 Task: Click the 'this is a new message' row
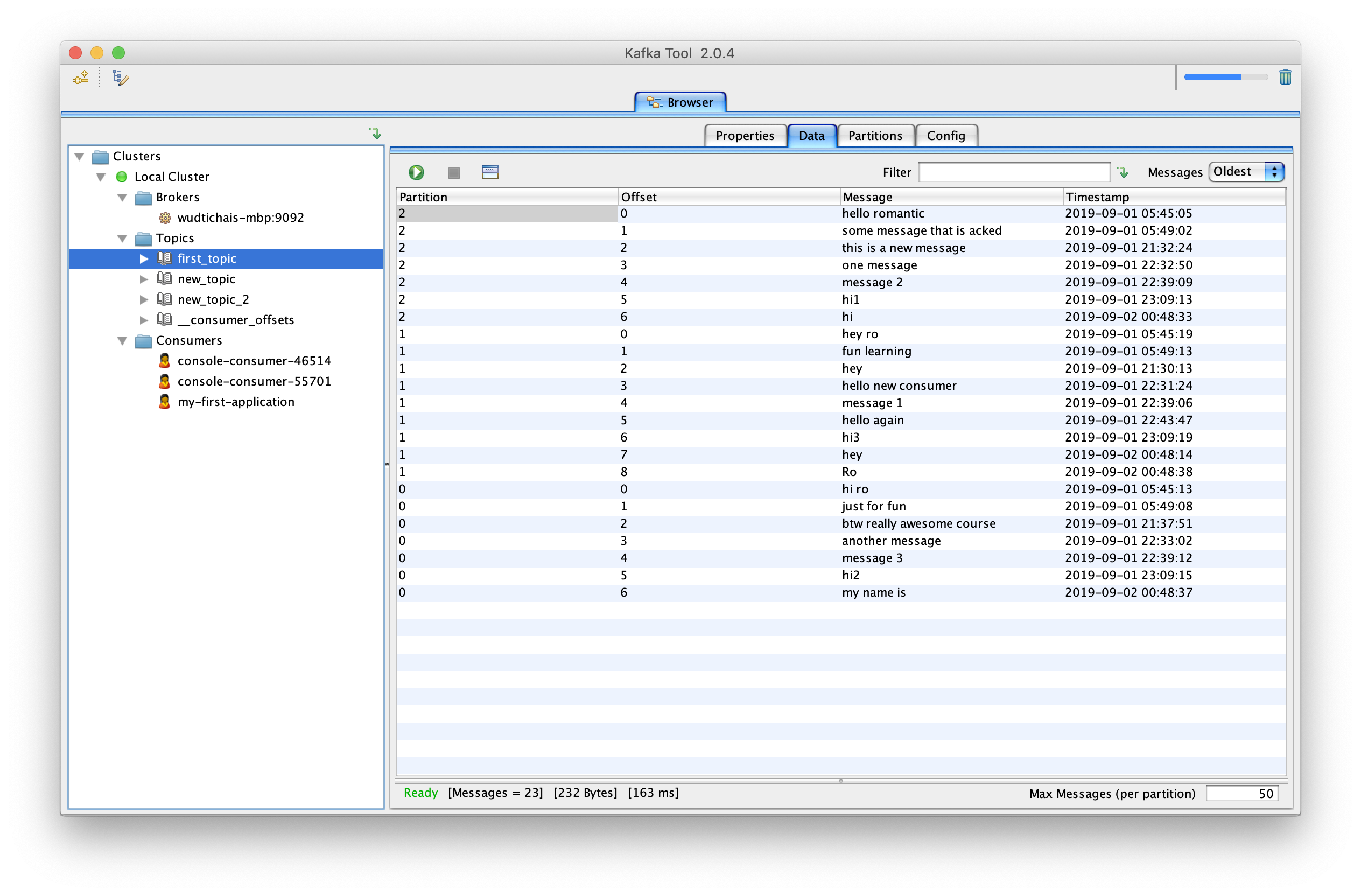click(x=841, y=248)
